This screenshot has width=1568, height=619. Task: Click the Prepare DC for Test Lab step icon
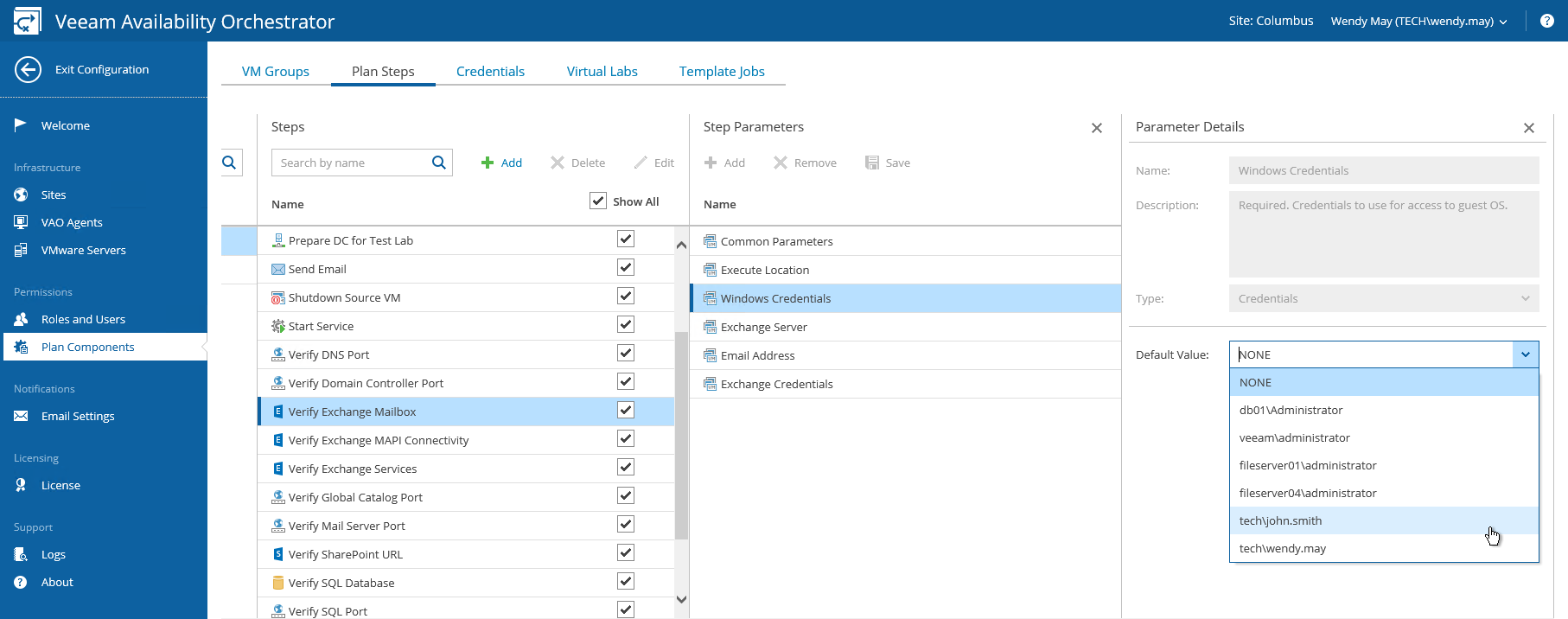point(278,240)
